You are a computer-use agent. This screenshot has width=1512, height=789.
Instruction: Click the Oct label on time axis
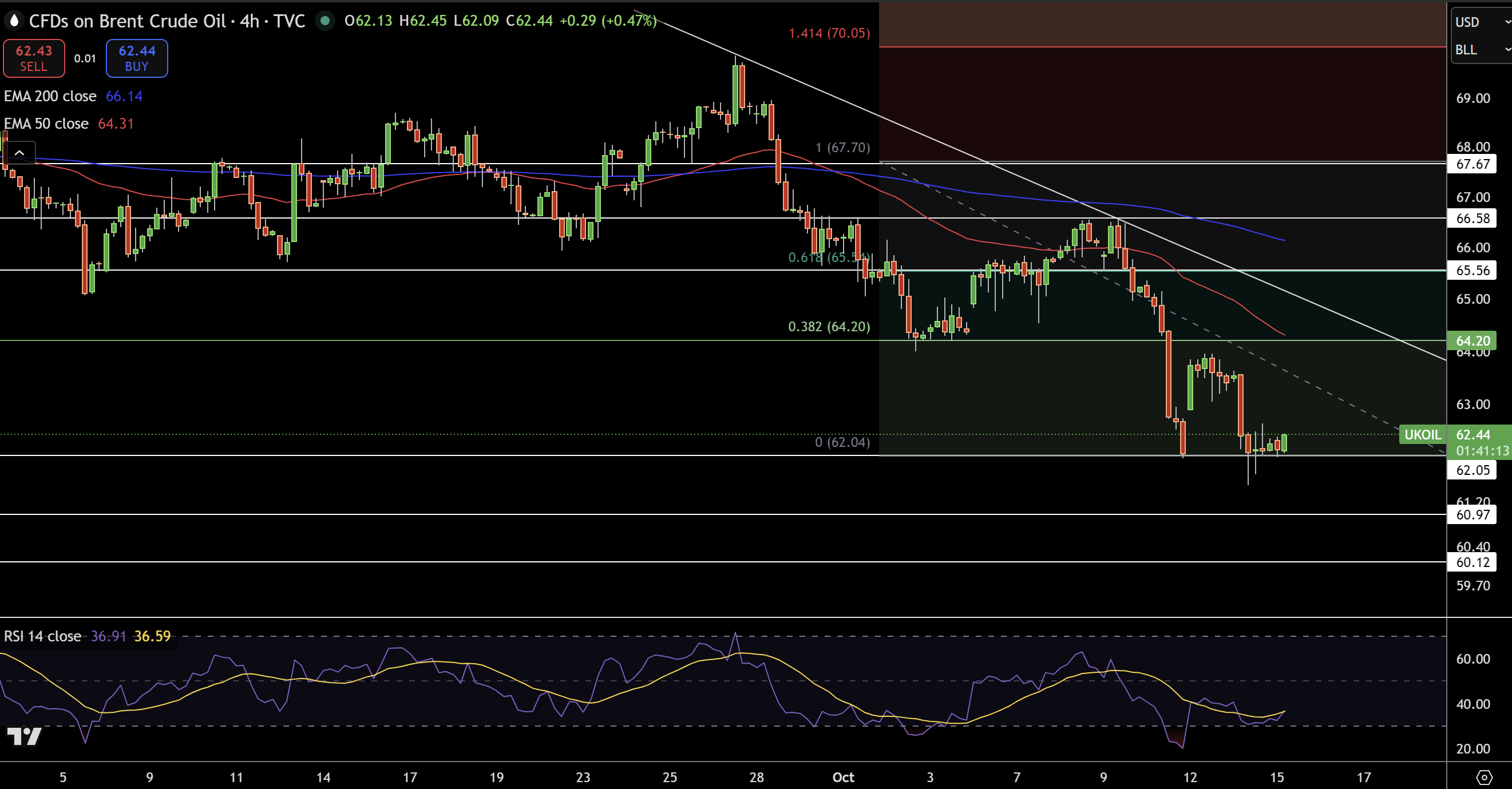(x=843, y=777)
